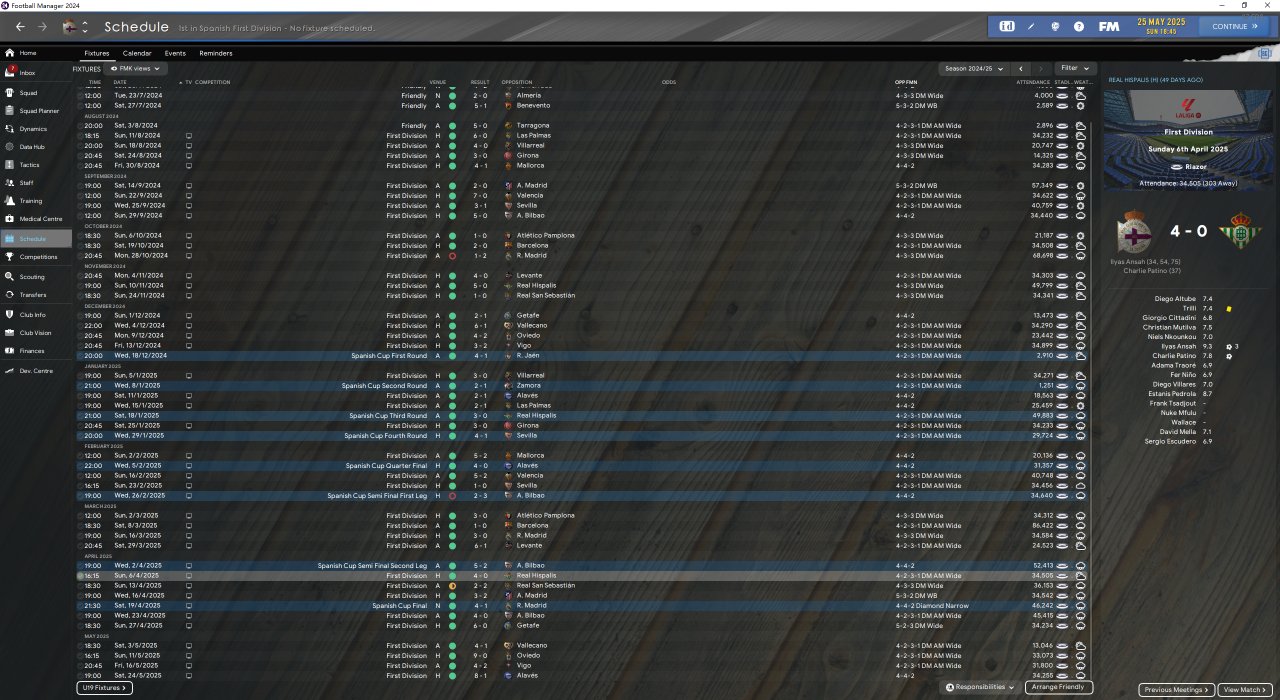Click the Result column header
The image size is (1280, 700).
tap(480, 82)
